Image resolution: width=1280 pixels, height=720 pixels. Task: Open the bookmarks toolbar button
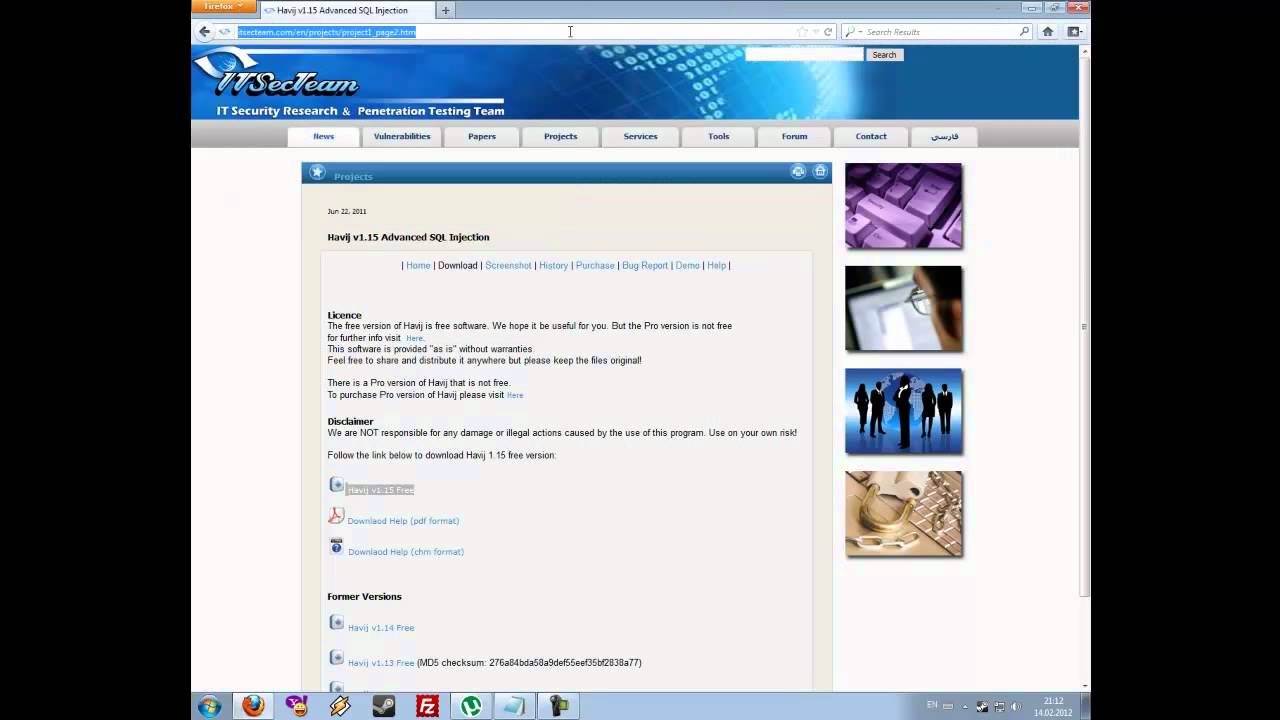[1074, 32]
